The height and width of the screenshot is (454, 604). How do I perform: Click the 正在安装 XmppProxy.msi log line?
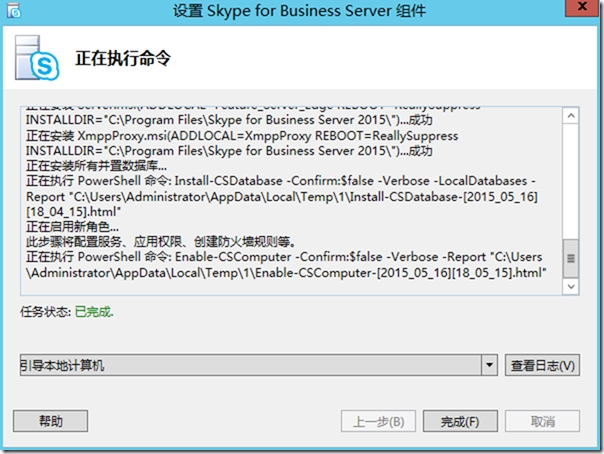tap(242, 136)
